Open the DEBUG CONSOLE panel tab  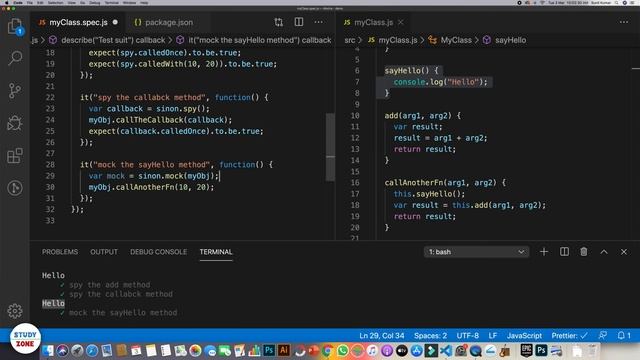(158, 252)
